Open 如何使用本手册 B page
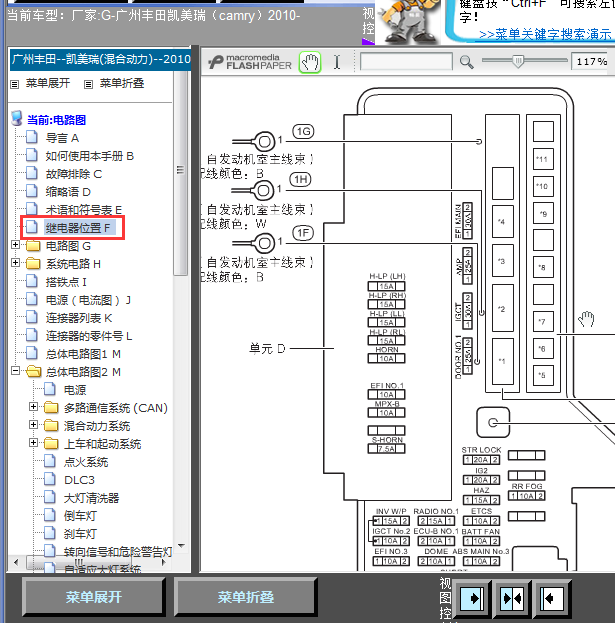The image size is (615, 623). click(x=89, y=156)
